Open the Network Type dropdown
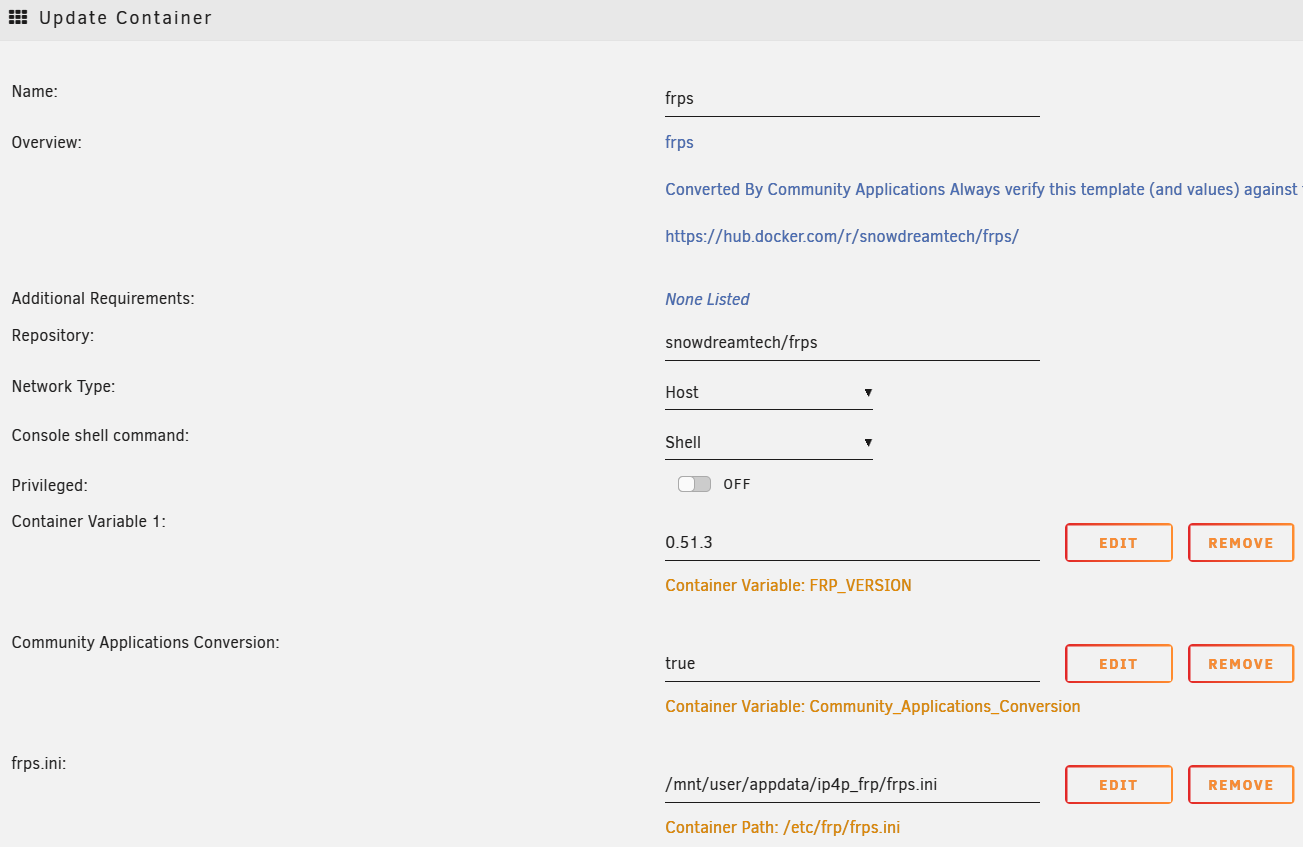 pos(768,392)
